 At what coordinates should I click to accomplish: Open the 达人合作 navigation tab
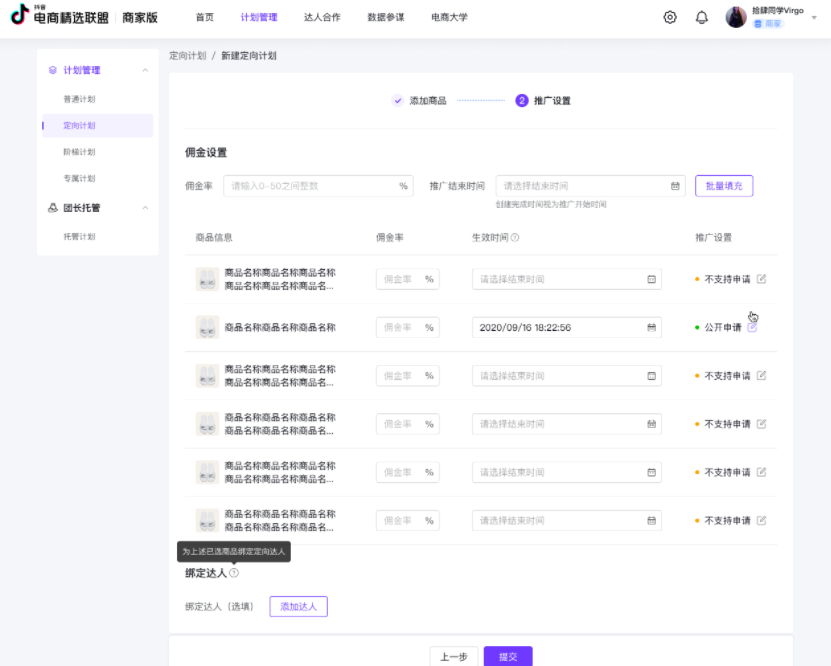coord(322,18)
